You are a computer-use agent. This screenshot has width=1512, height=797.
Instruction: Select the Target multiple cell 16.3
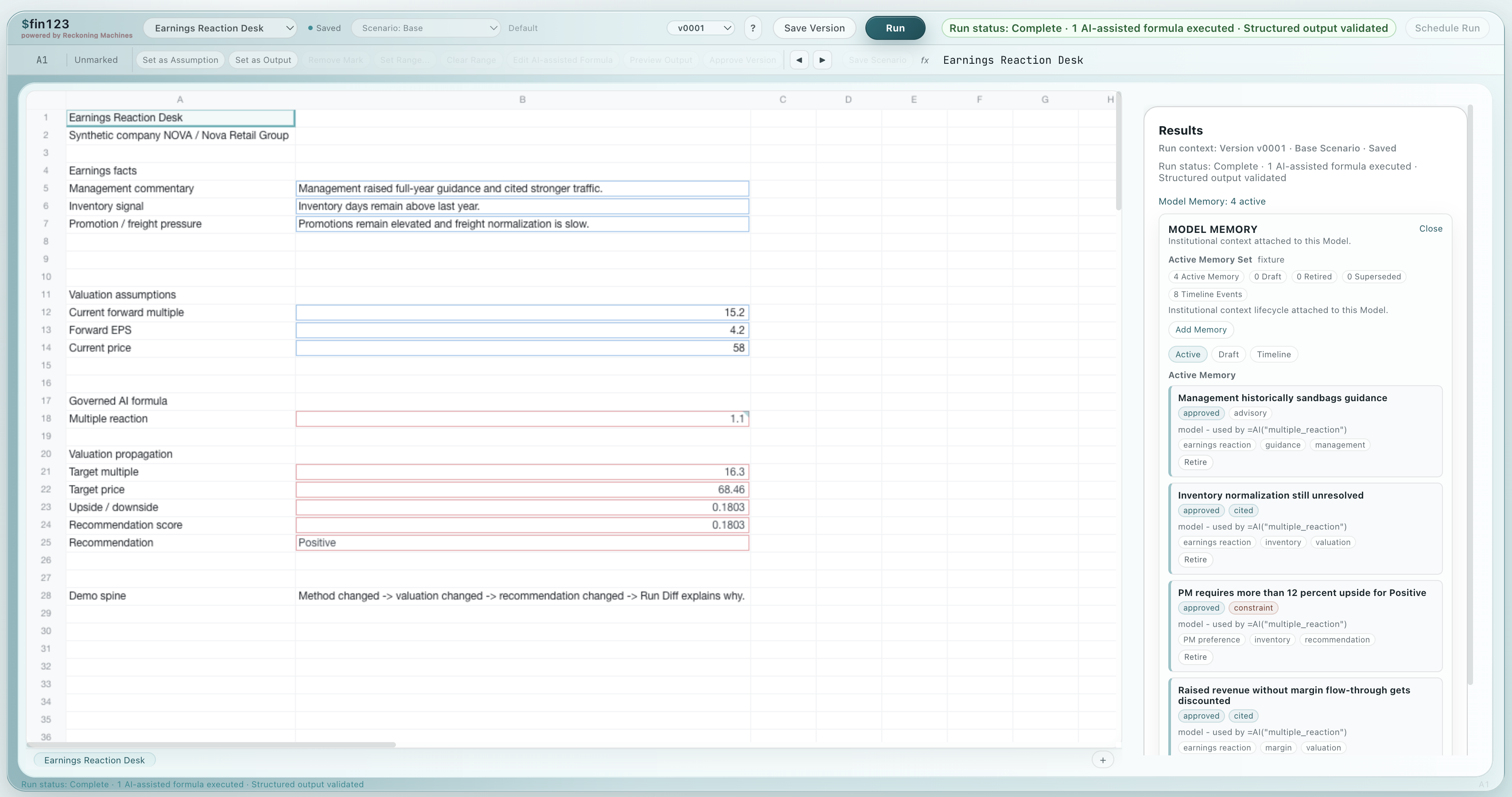522,472
